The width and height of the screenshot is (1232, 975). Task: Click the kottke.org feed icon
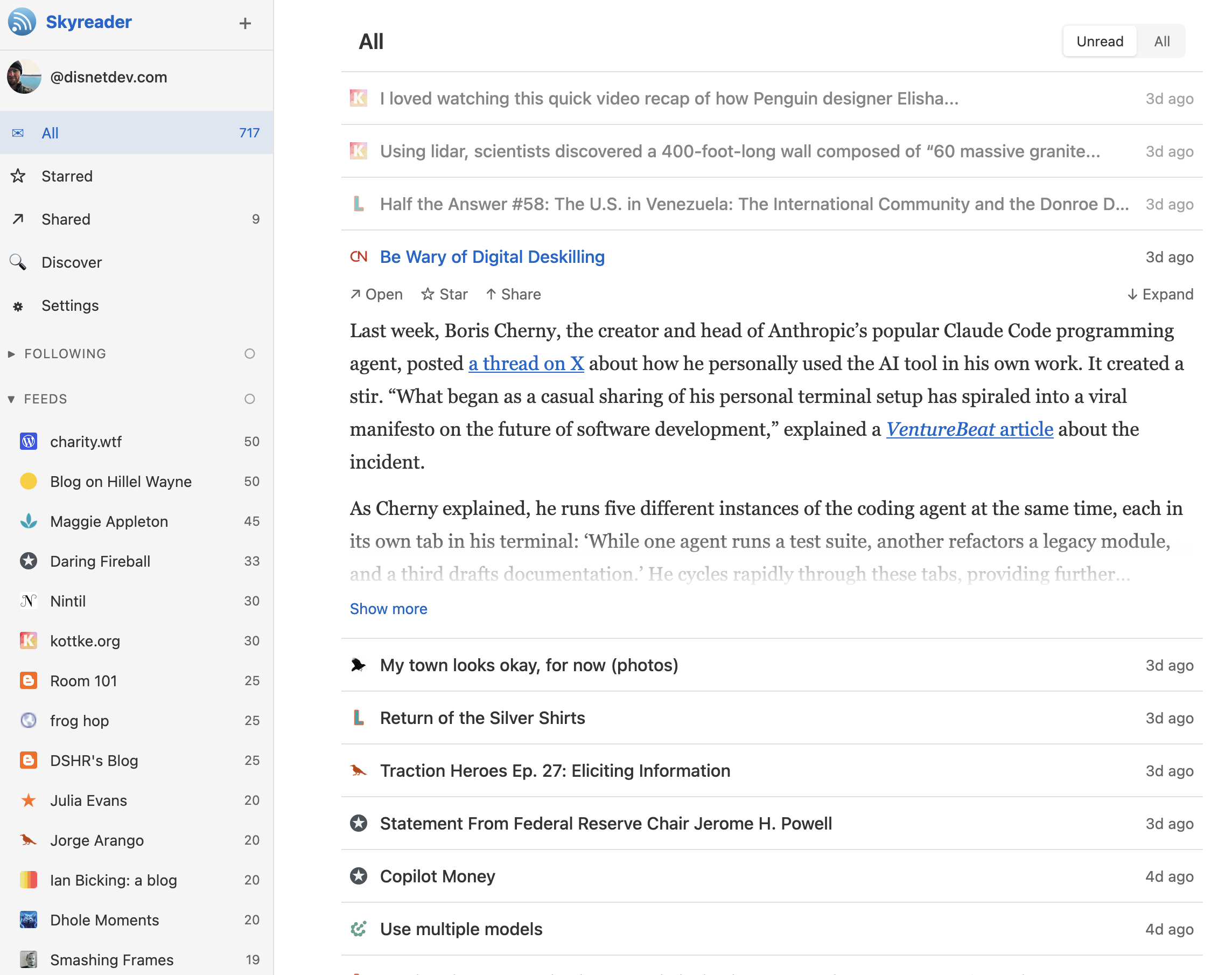[28, 640]
